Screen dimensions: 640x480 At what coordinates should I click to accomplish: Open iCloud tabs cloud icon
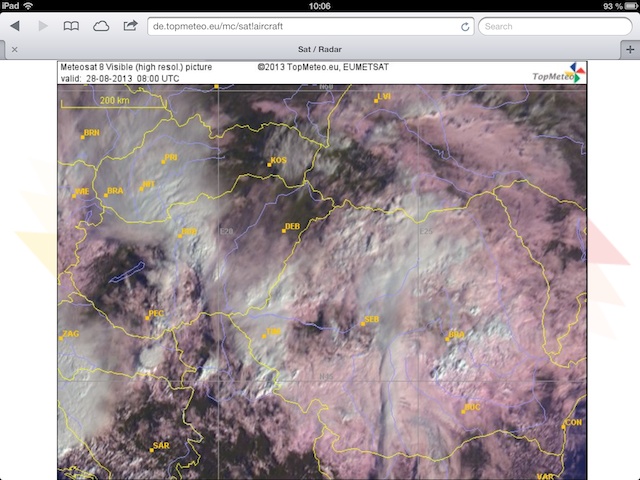click(x=101, y=27)
